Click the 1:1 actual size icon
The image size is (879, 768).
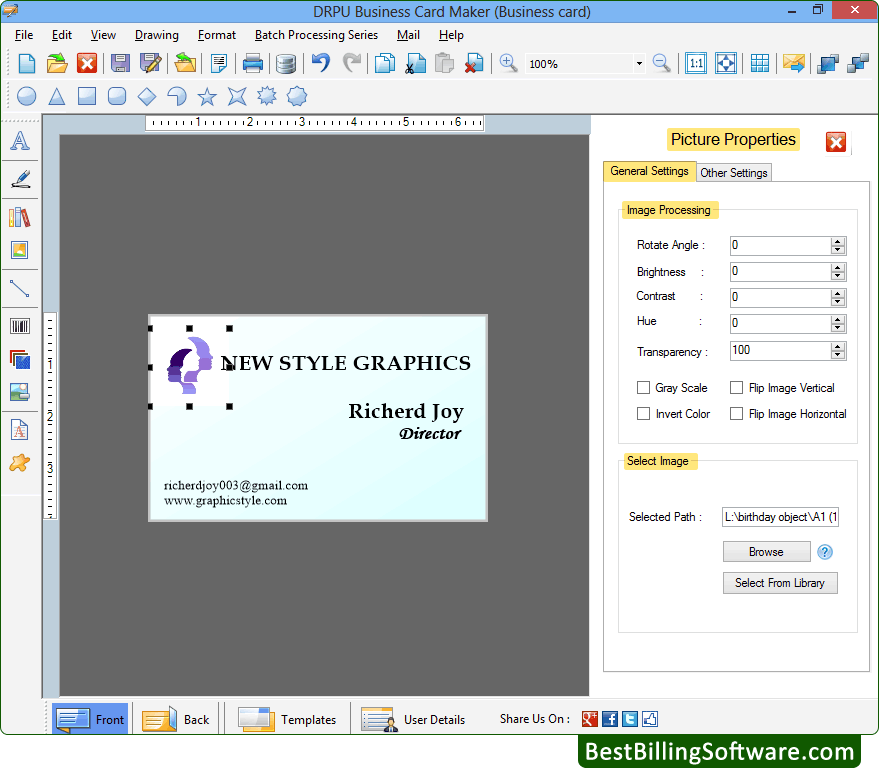(x=696, y=63)
